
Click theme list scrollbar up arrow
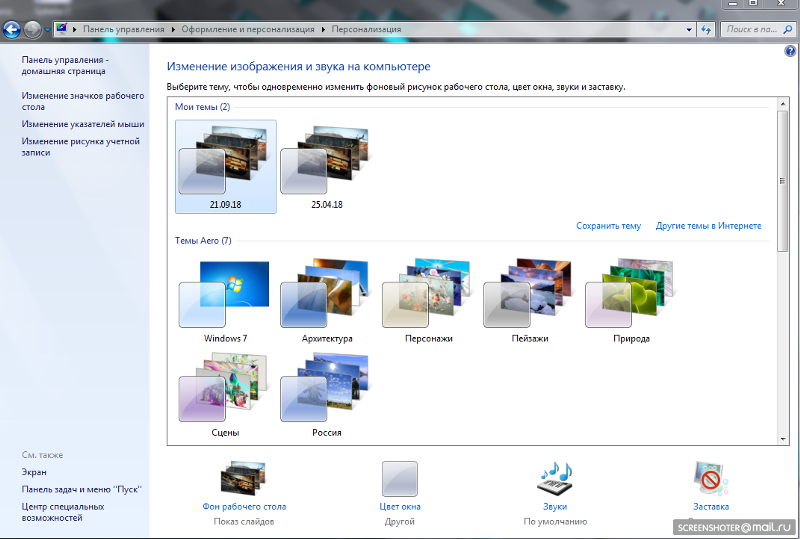click(783, 104)
